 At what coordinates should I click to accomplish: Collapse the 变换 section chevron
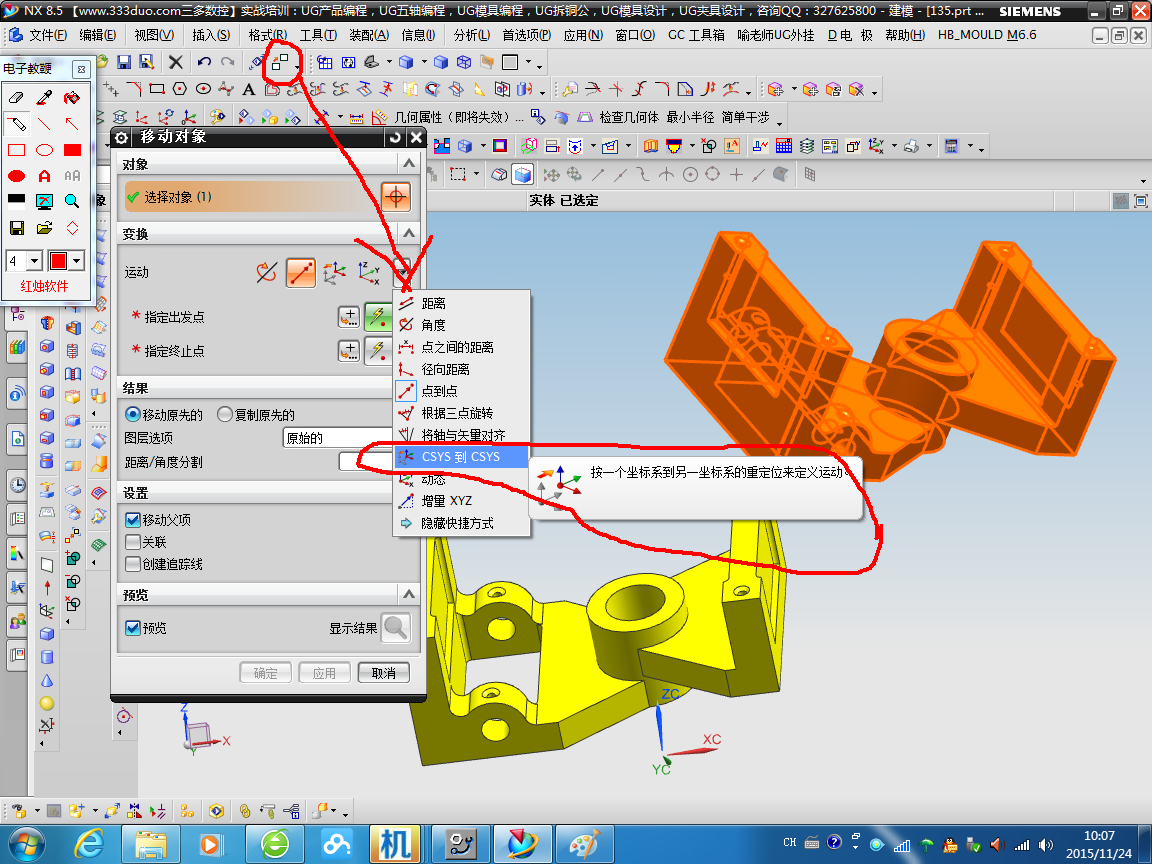click(x=409, y=234)
